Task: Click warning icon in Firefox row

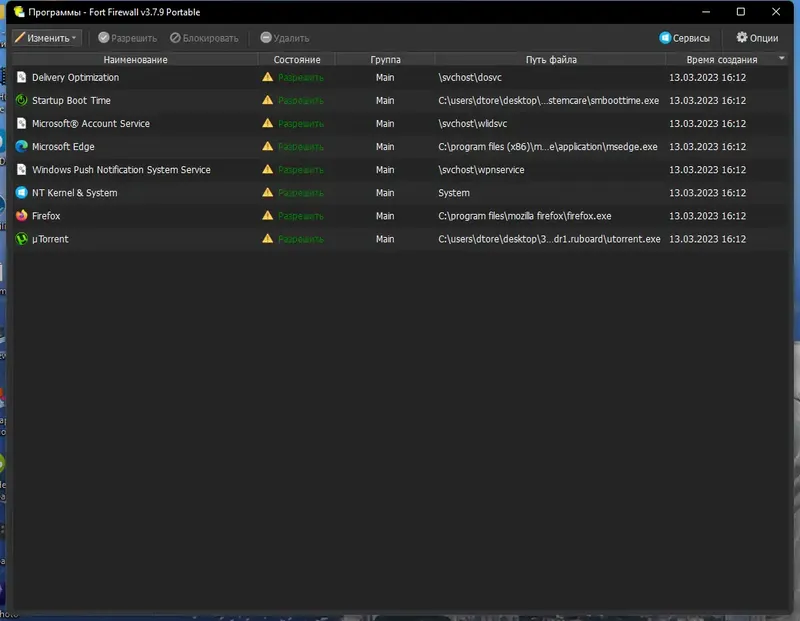Action: point(267,215)
